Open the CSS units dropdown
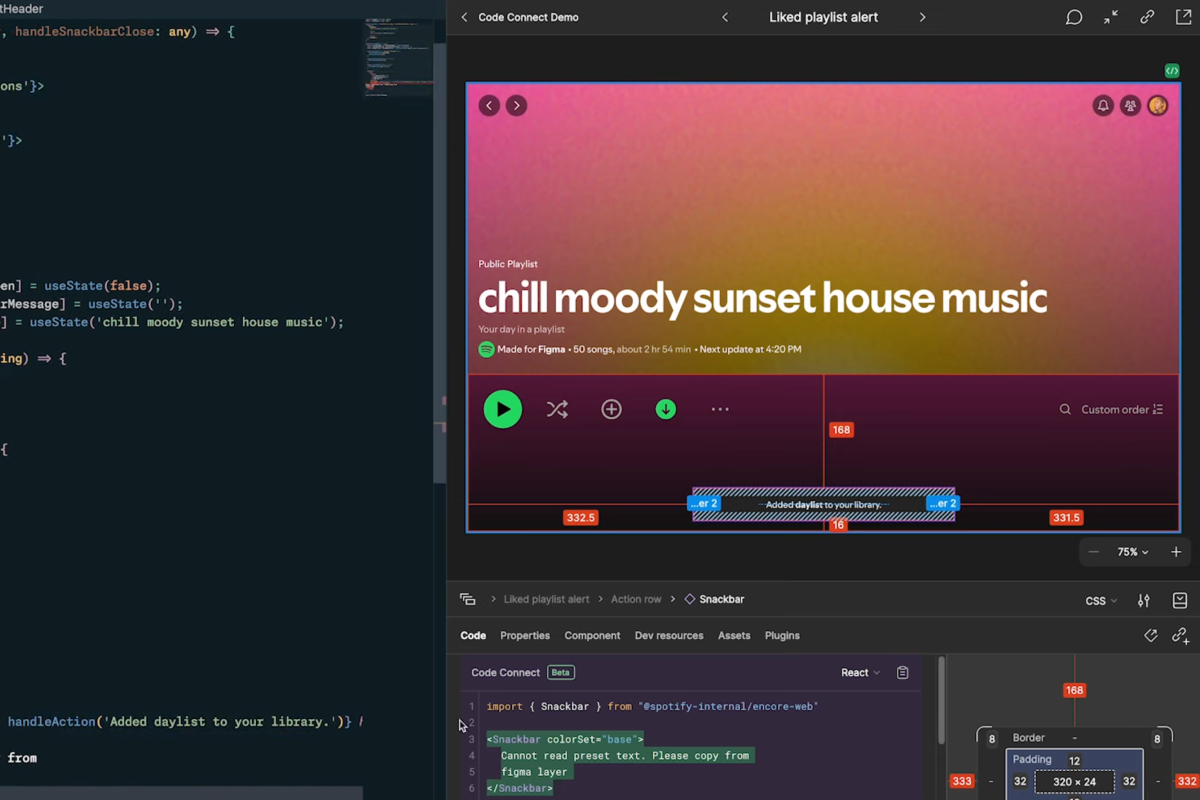The height and width of the screenshot is (800, 1200). 1099,600
